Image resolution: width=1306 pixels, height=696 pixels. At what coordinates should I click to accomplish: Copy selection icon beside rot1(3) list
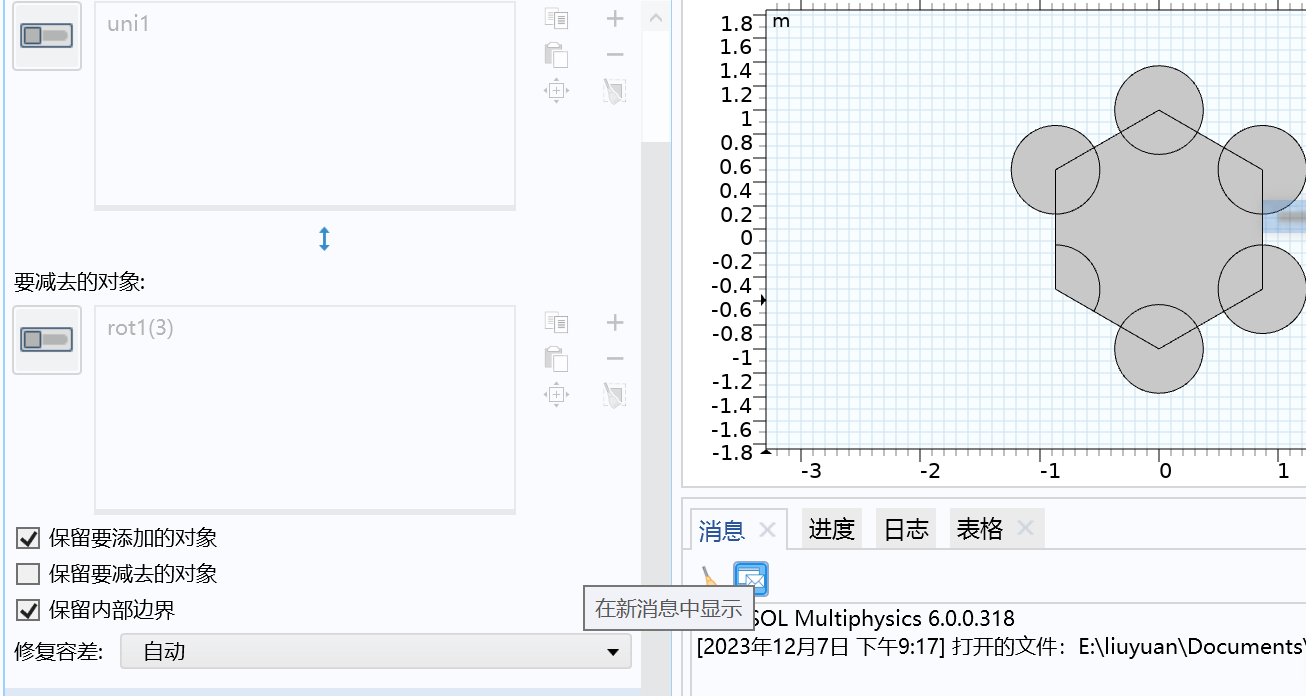[x=556, y=322]
